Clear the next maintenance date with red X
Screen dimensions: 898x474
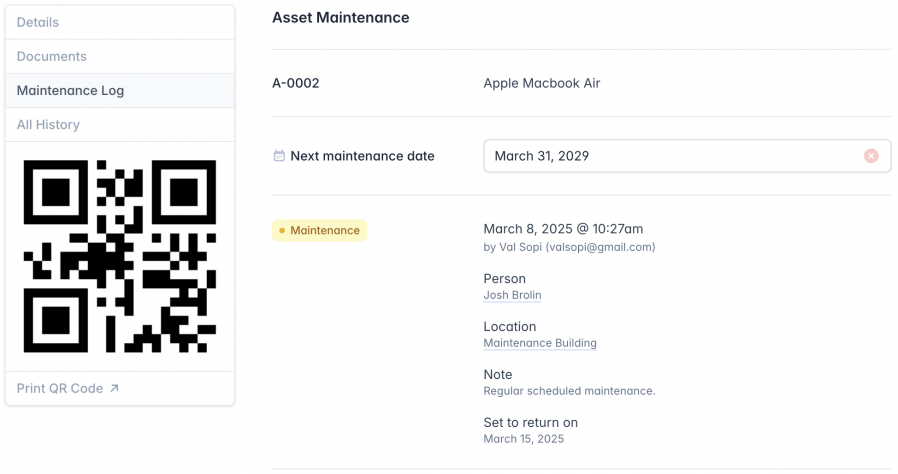point(871,156)
